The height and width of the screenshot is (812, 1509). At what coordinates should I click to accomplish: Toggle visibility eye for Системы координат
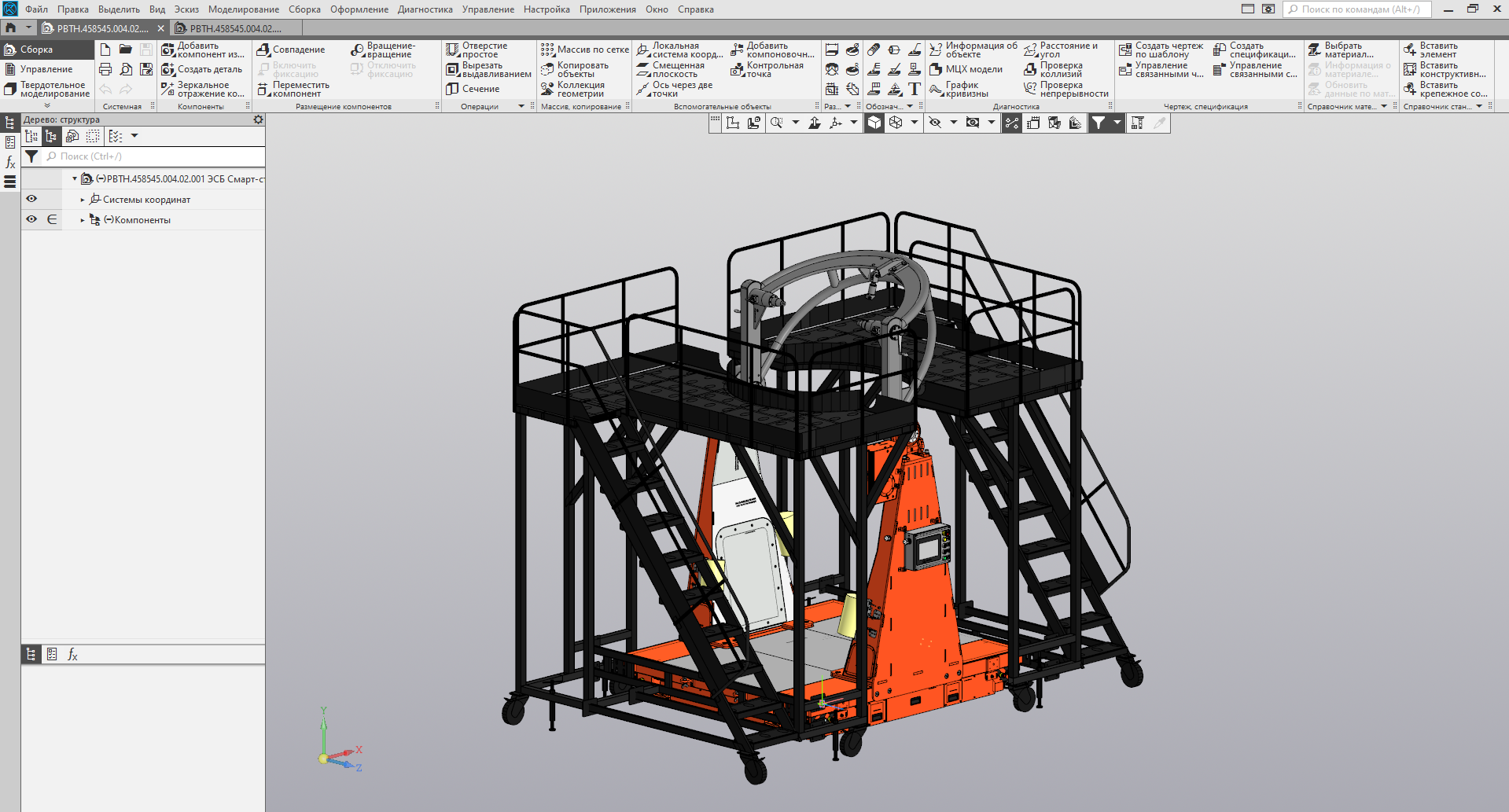(31, 199)
